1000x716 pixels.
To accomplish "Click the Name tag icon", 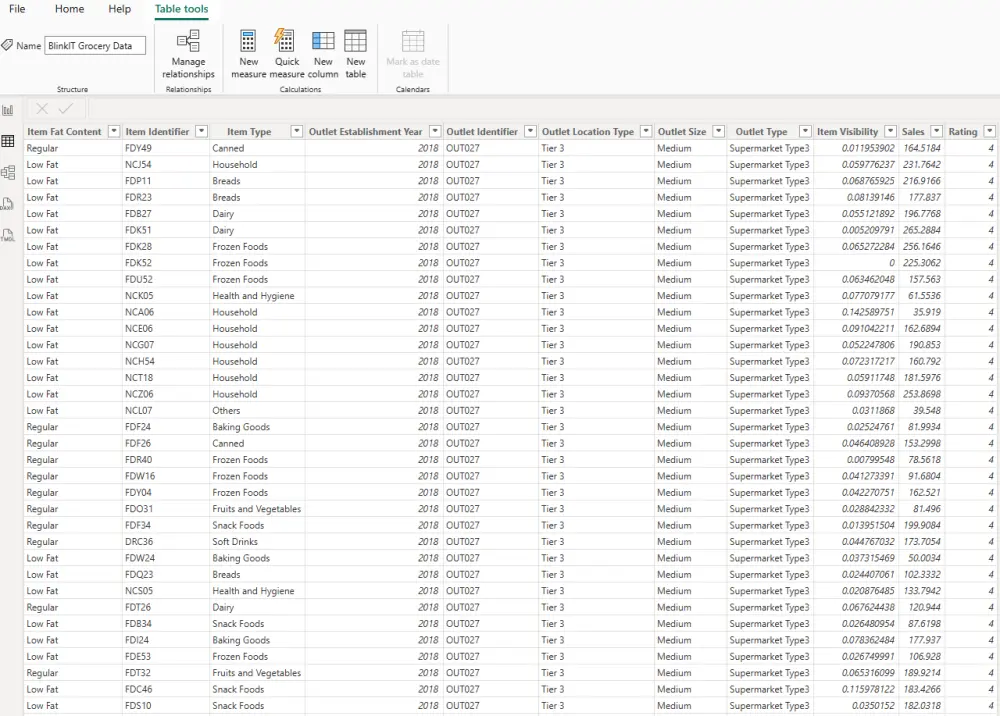I will tap(7, 45).
